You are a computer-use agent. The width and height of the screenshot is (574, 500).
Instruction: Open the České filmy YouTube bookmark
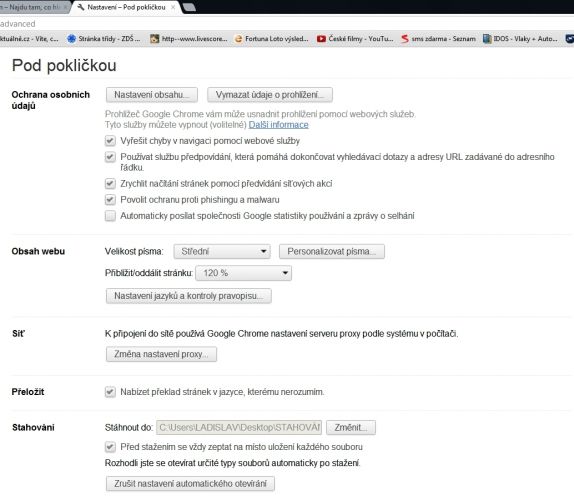coord(355,39)
